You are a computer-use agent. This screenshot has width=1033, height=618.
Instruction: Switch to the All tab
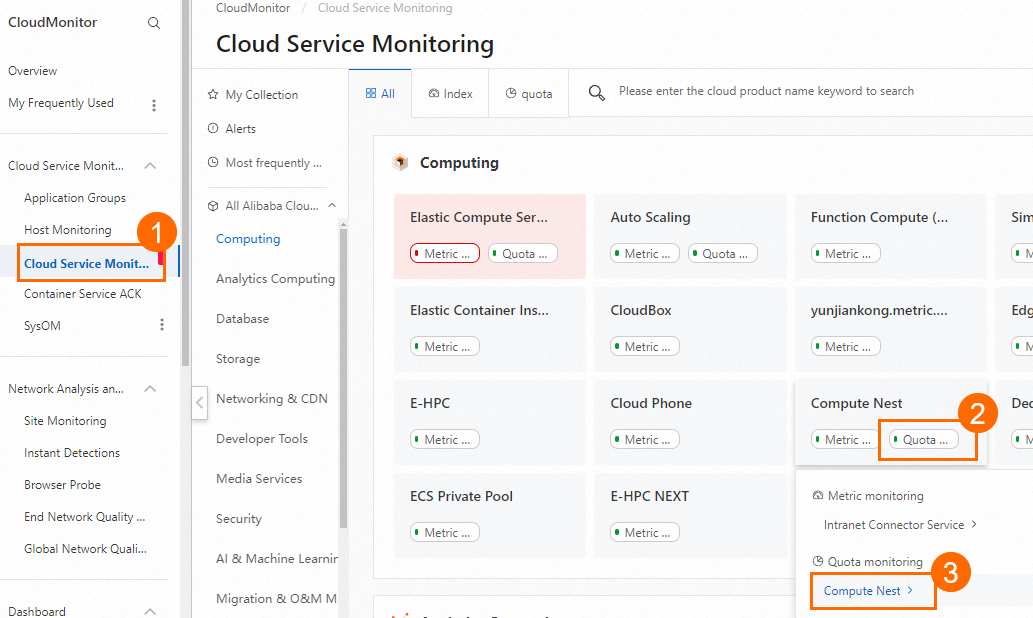point(380,94)
